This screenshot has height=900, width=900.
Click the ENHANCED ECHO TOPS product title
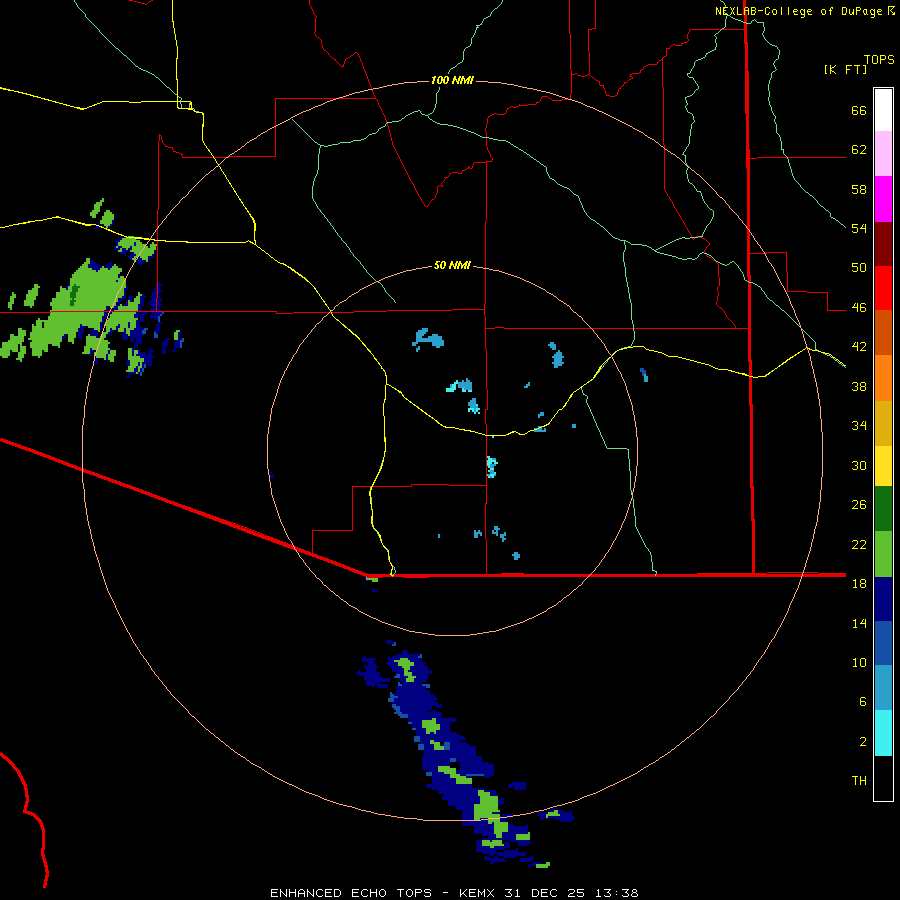(x=351, y=893)
